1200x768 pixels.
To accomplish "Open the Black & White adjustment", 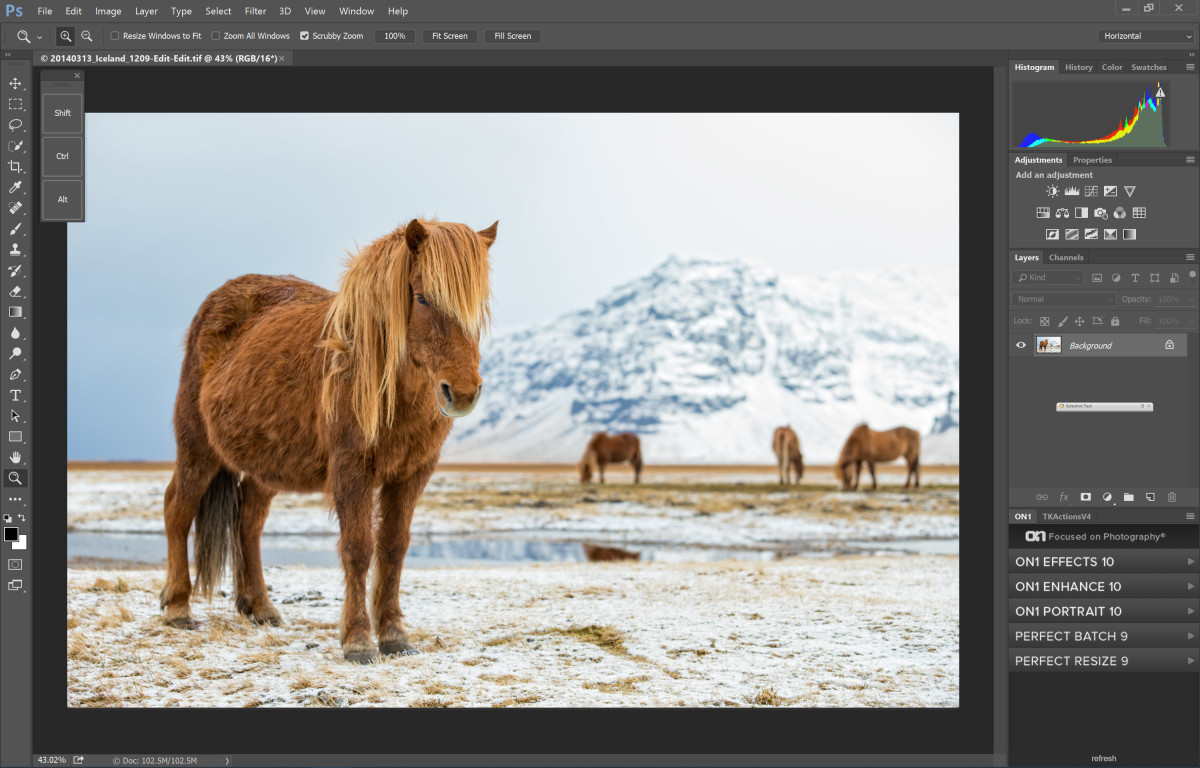I will click(1081, 212).
